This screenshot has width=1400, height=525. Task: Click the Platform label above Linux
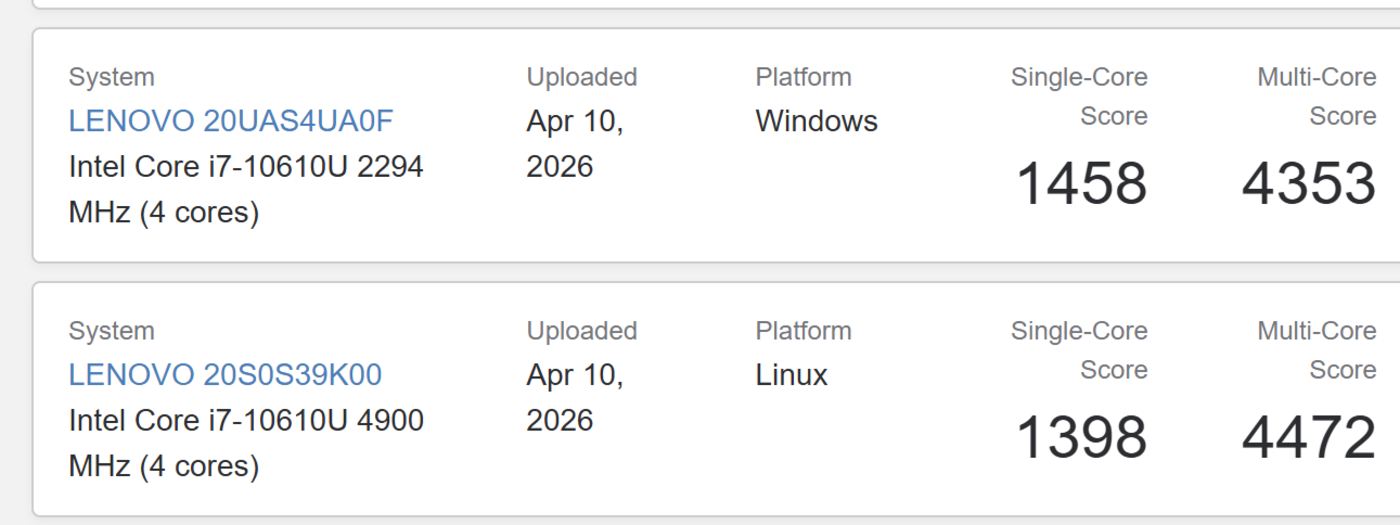point(804,331)
